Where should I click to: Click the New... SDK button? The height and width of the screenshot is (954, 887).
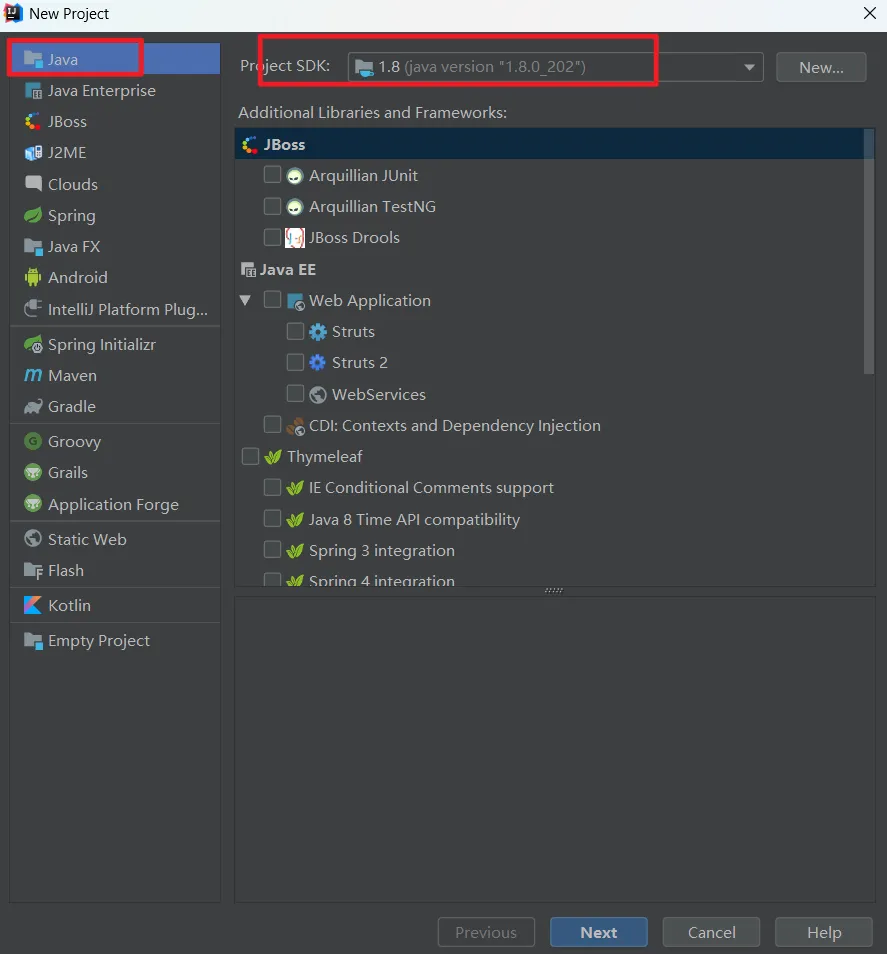click(x=821, y=68)
